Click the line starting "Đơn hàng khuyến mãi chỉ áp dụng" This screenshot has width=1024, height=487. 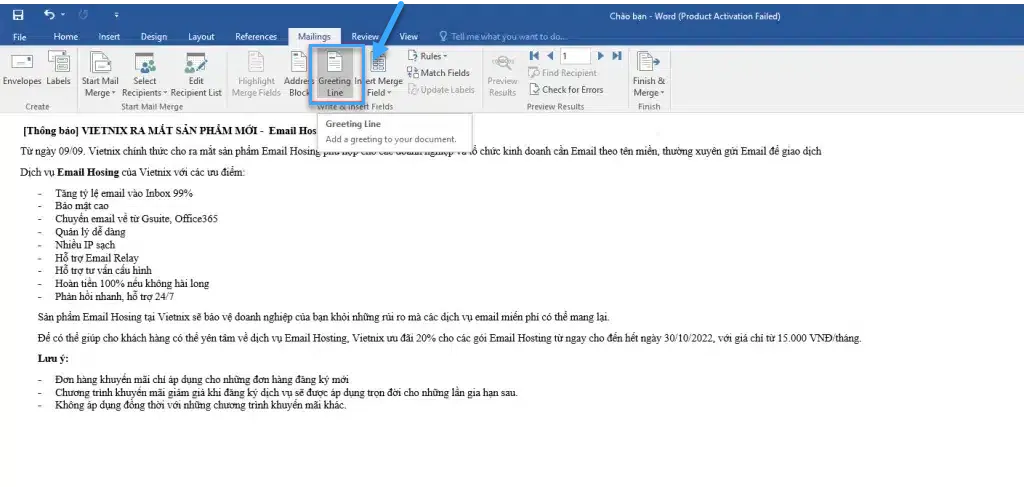(202, 380)
